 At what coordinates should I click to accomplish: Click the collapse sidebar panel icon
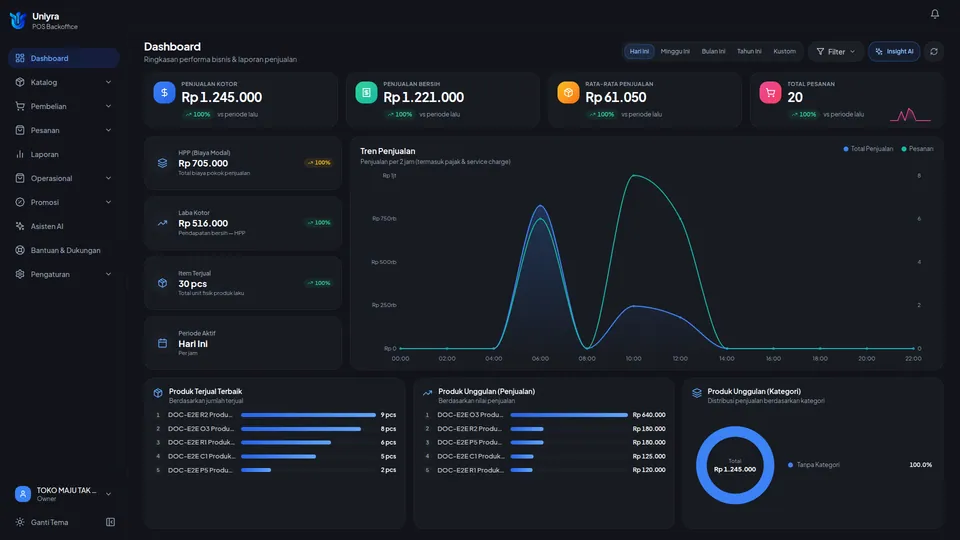tap(110, 522)
